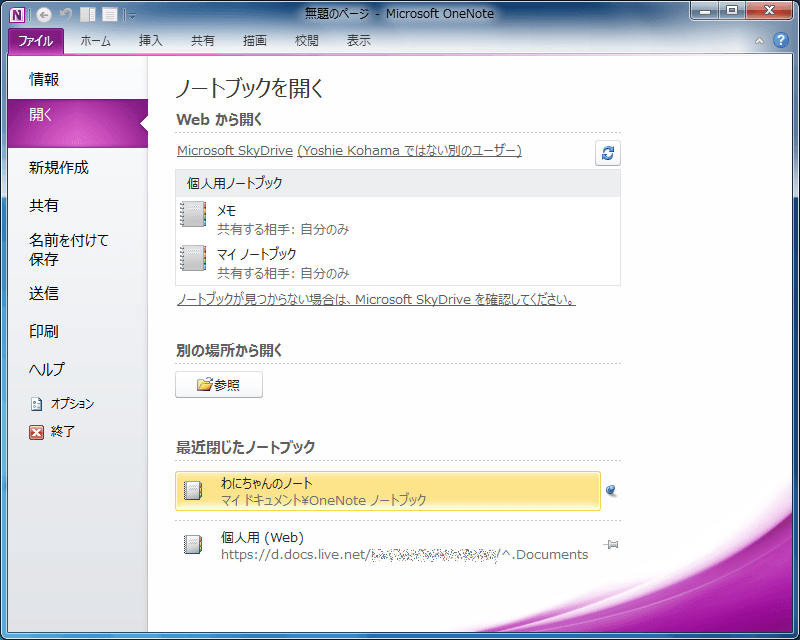Refresh the SkyDrive notebook list
The width and height of the screenshot is (800, 640).
pyautogui.click(x=608, y=153)
